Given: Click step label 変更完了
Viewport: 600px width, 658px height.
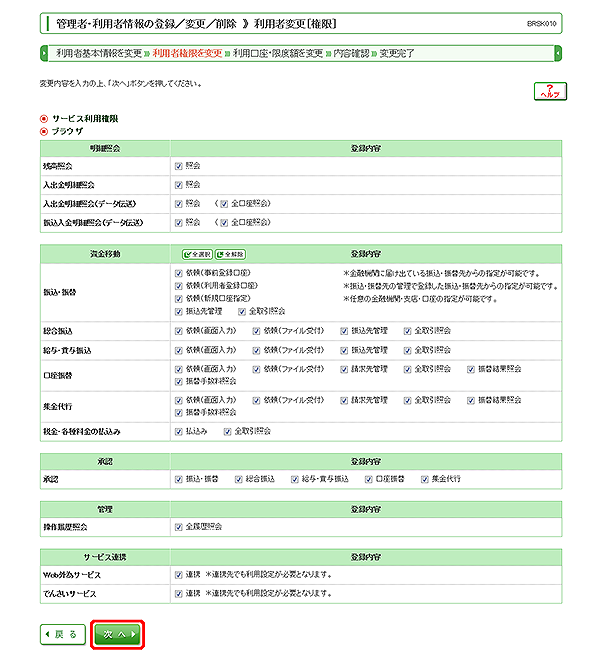Looking at the screenshot, I should tap(397, 53).
